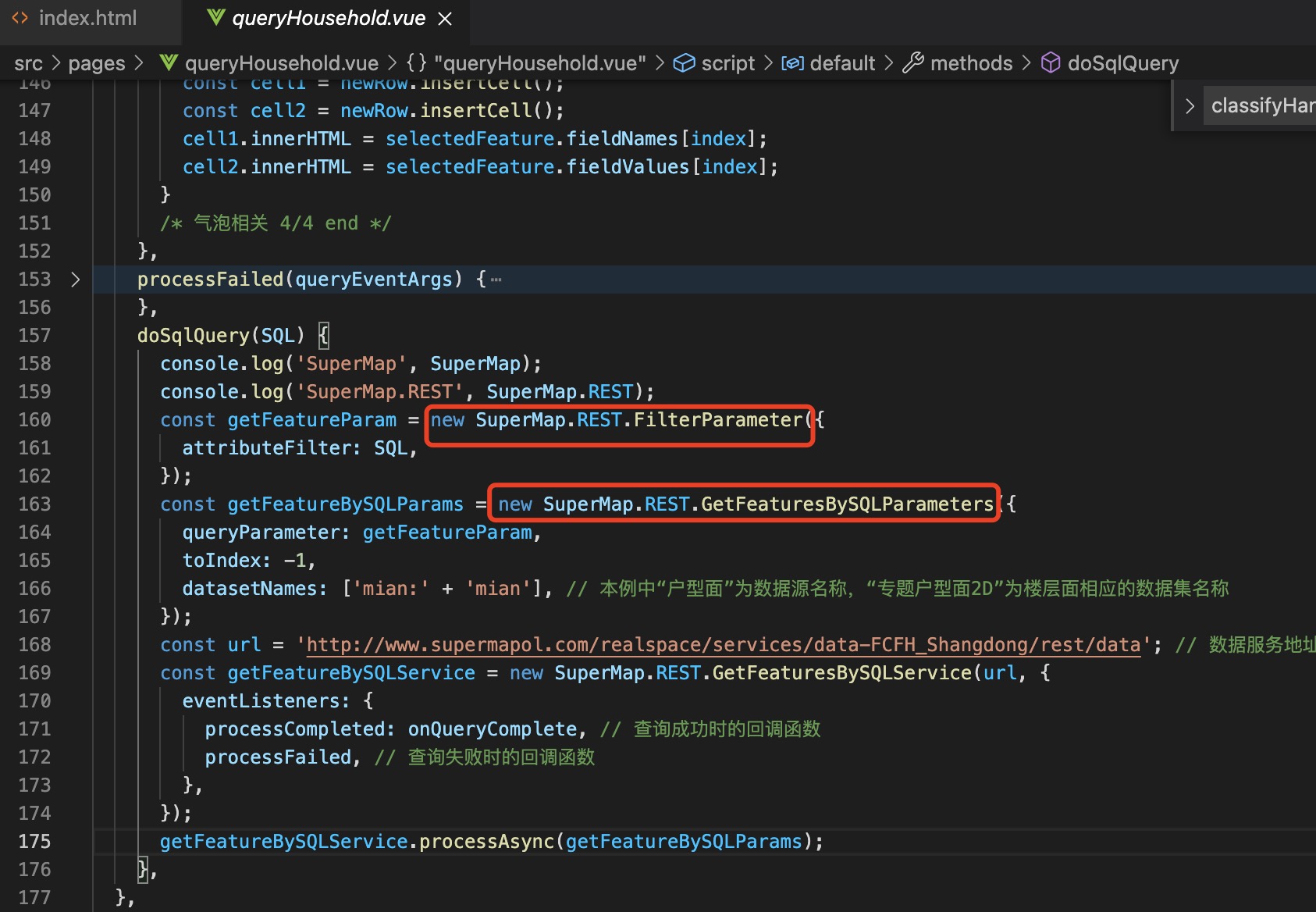Open the queryHousehold.vue file breadcrumb
The width and height of the screenshot is (1316, 912).
pos(281,63)
